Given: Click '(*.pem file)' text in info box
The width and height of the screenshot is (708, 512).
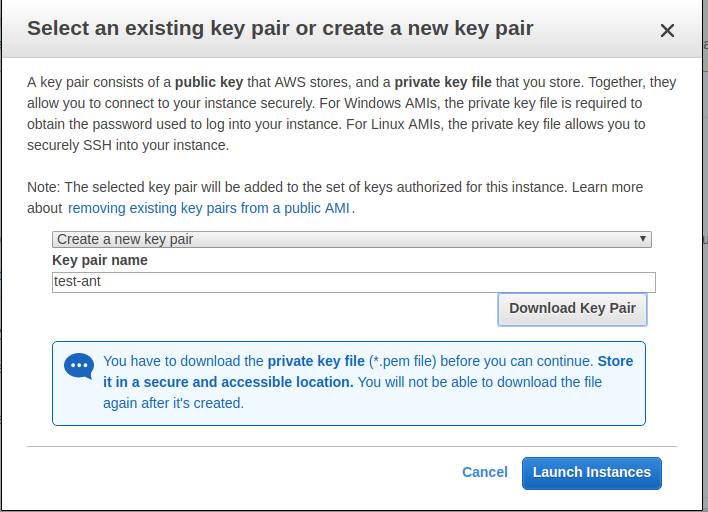Looking at the screenshot, I should [402, 361].
